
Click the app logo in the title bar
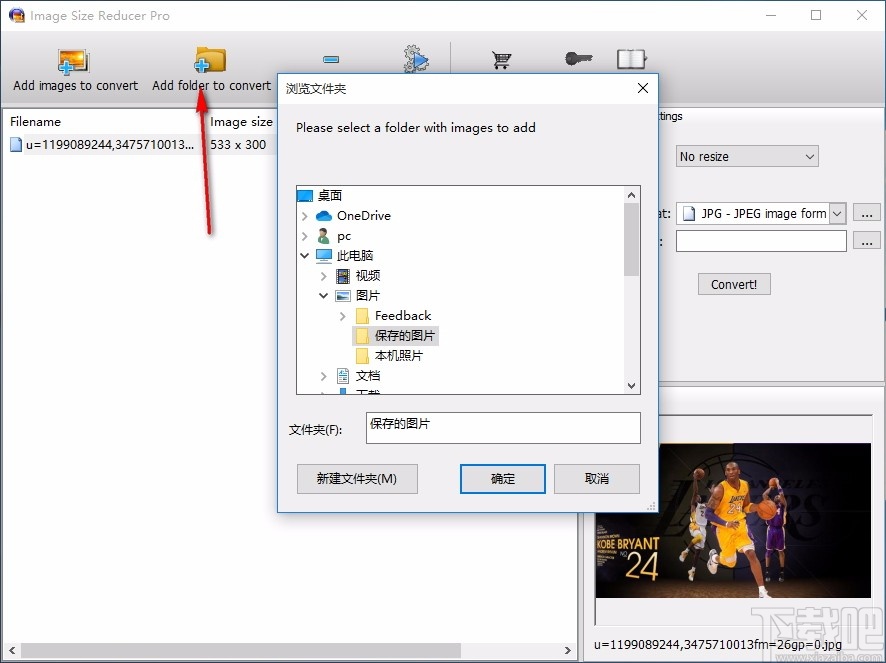point(17,15)
